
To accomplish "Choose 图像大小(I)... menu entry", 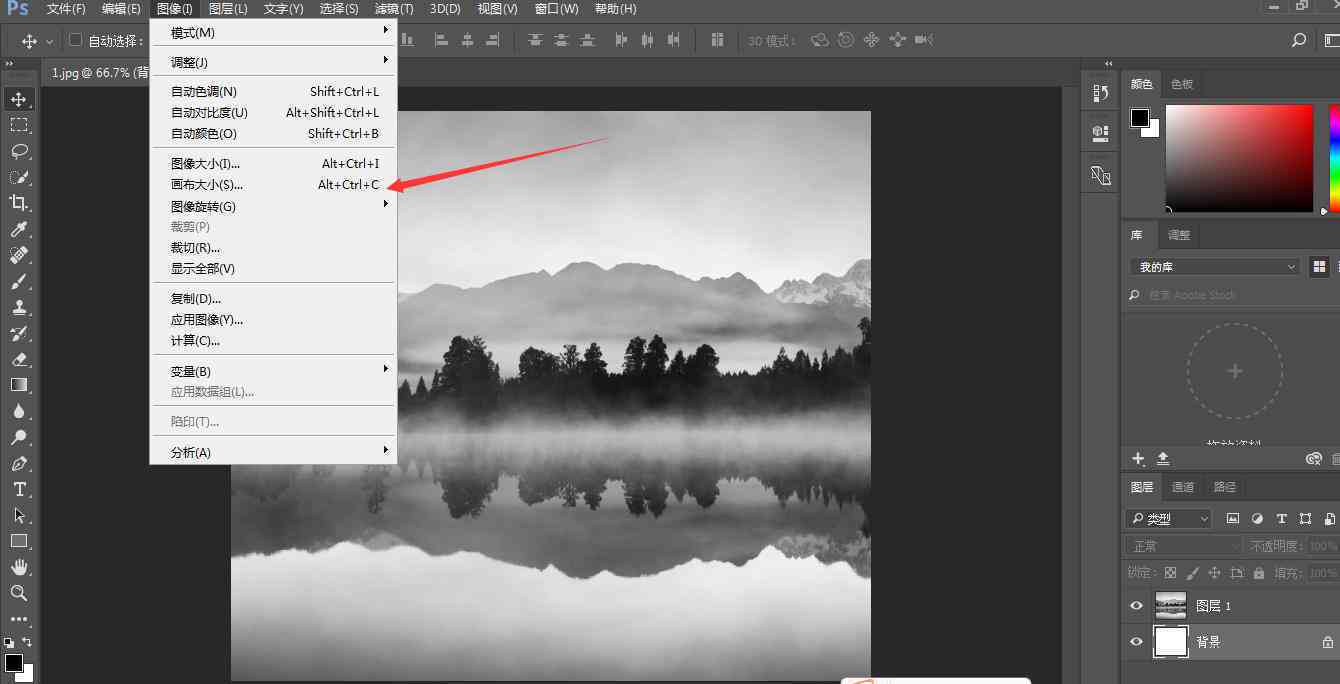I will click(x=273, y=164).
